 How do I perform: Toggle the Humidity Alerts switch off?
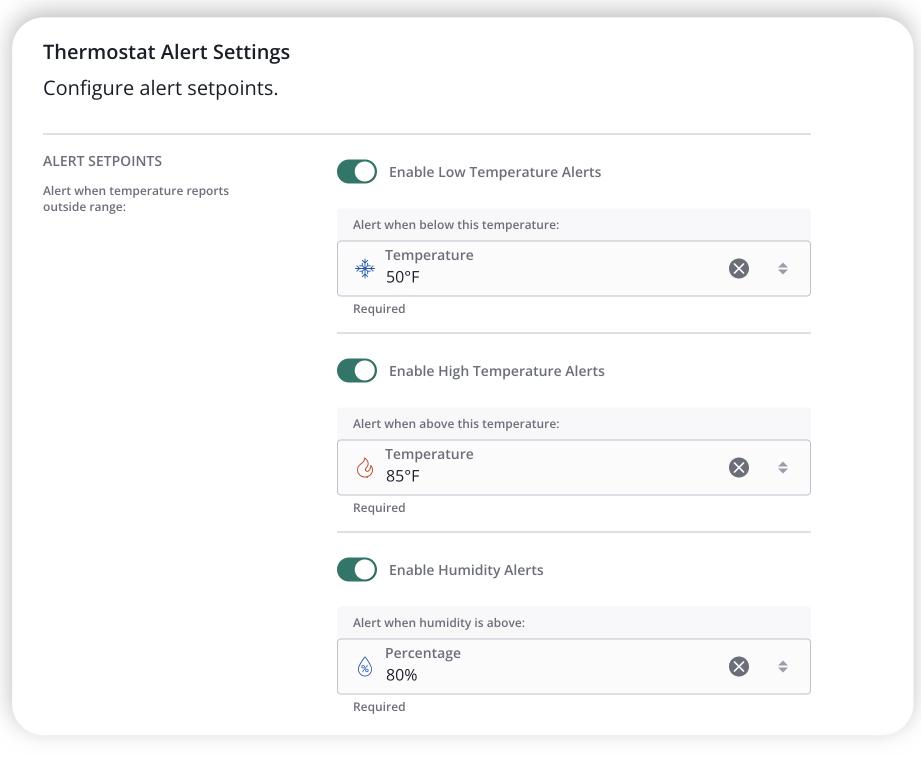[x=357, y=570]
